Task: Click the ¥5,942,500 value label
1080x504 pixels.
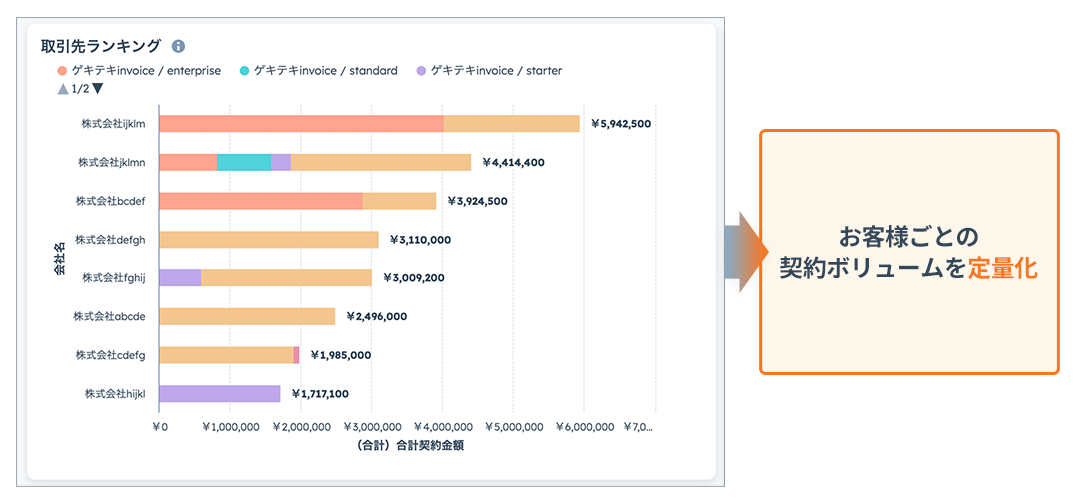Action: (x=621, y=124)
